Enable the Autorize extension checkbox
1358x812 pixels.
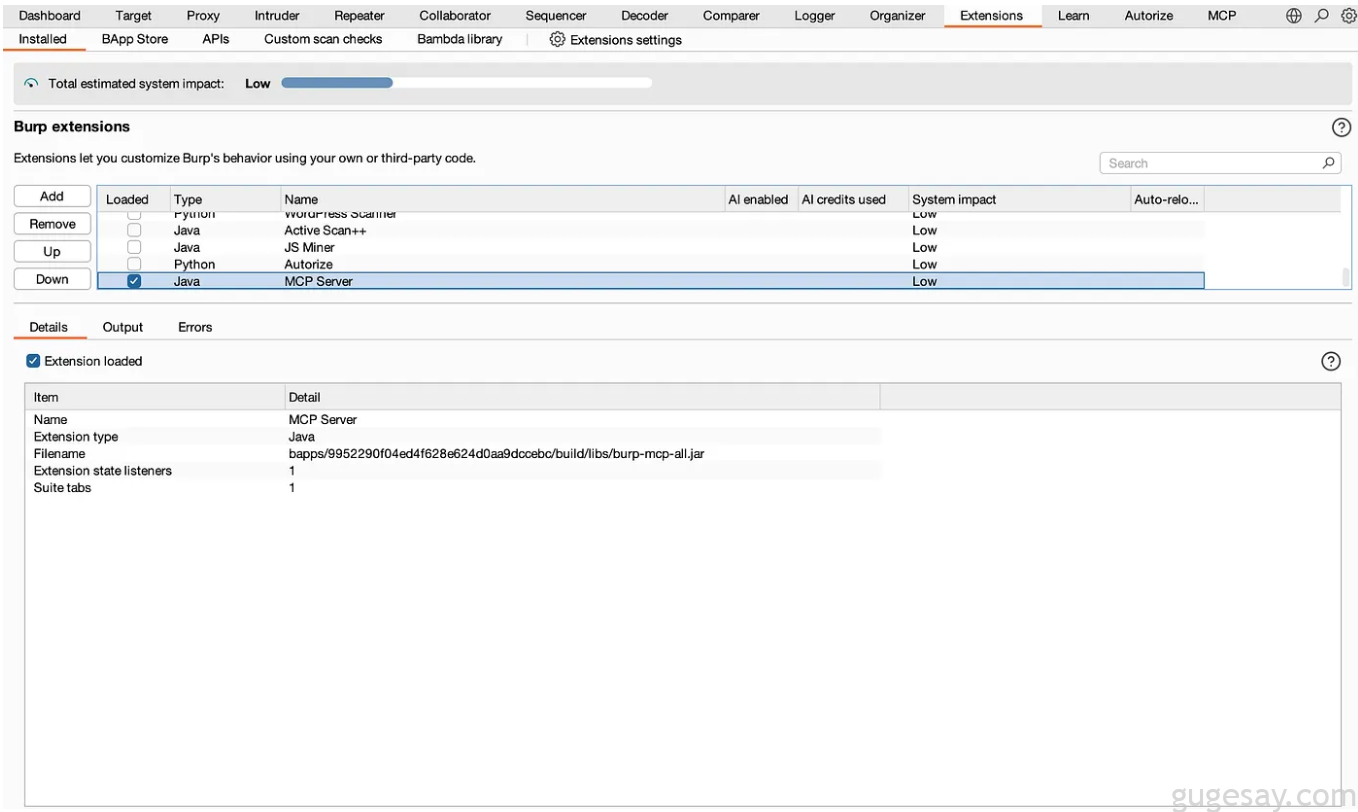pyautogui.click(x=134, y=264)
